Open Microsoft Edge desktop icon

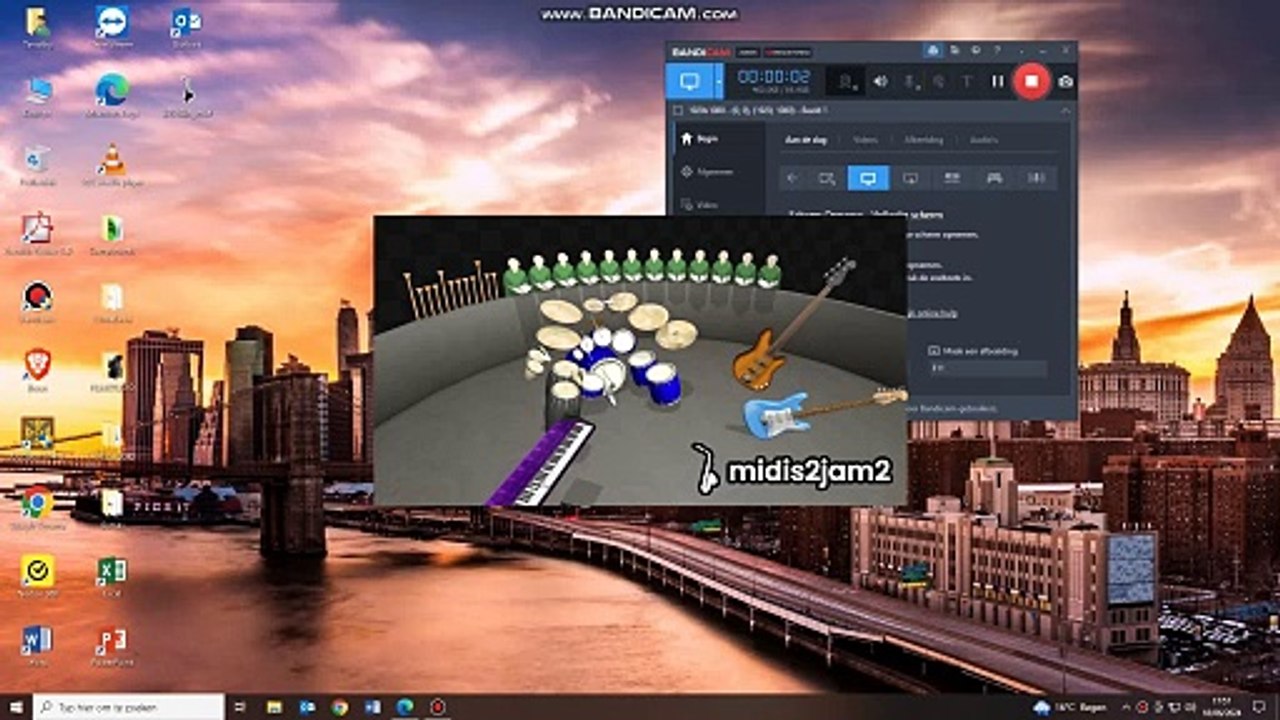(x=112, y=96)
